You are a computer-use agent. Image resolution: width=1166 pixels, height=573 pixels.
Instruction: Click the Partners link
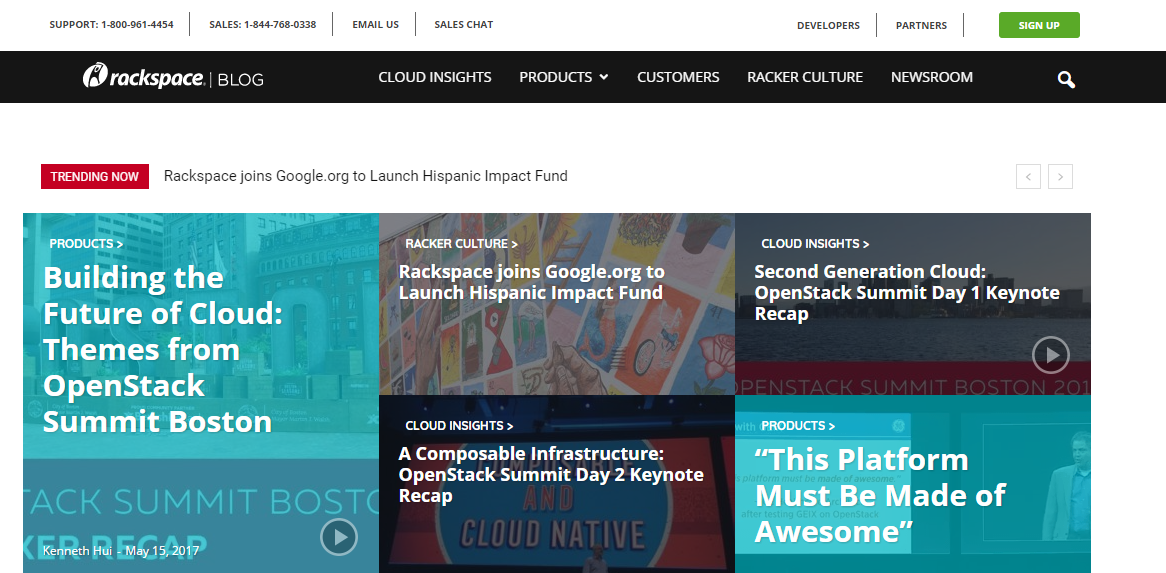[921, 25]
